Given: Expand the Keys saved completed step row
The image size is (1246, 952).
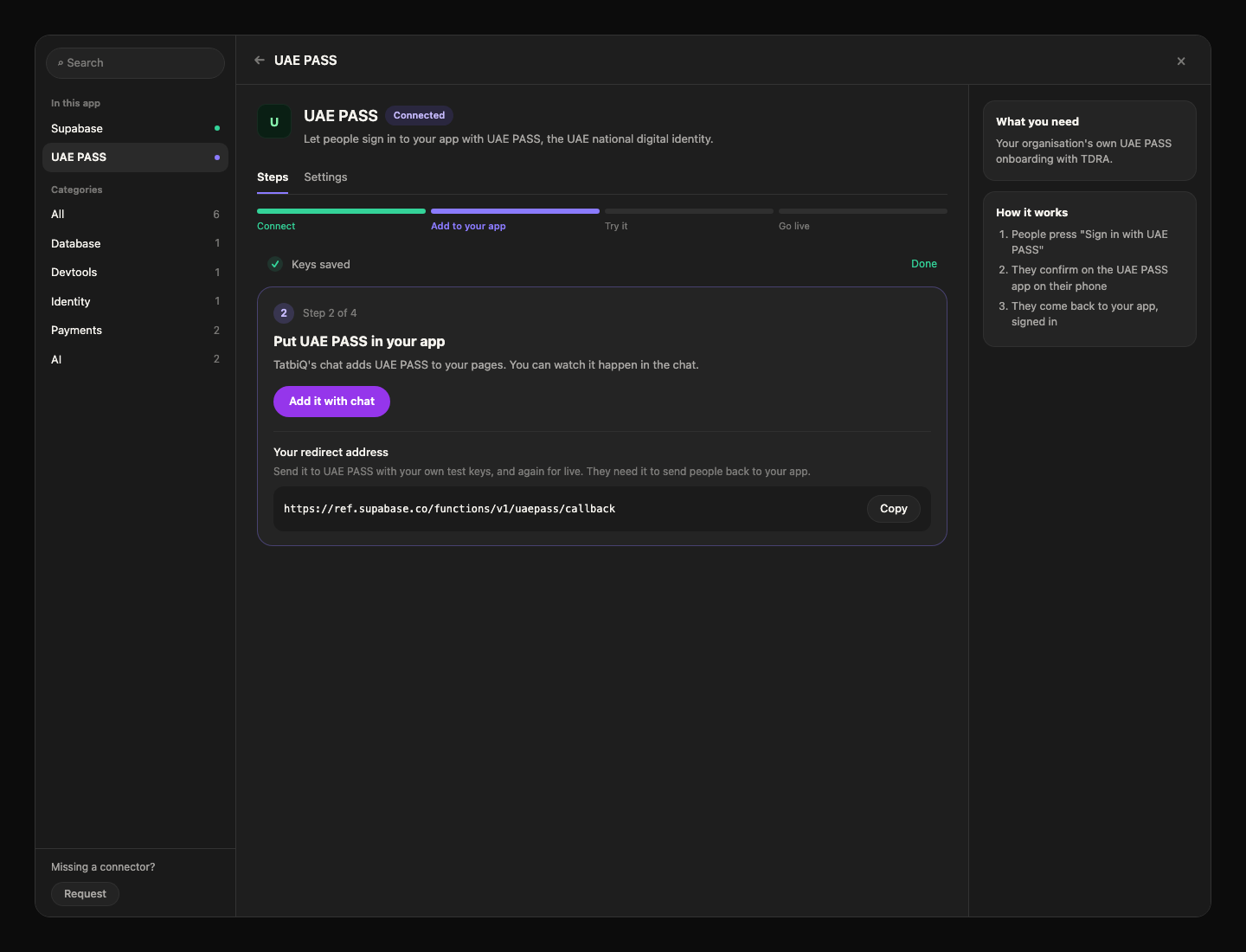Looking at the screenshot, I should tap(602, 264).
